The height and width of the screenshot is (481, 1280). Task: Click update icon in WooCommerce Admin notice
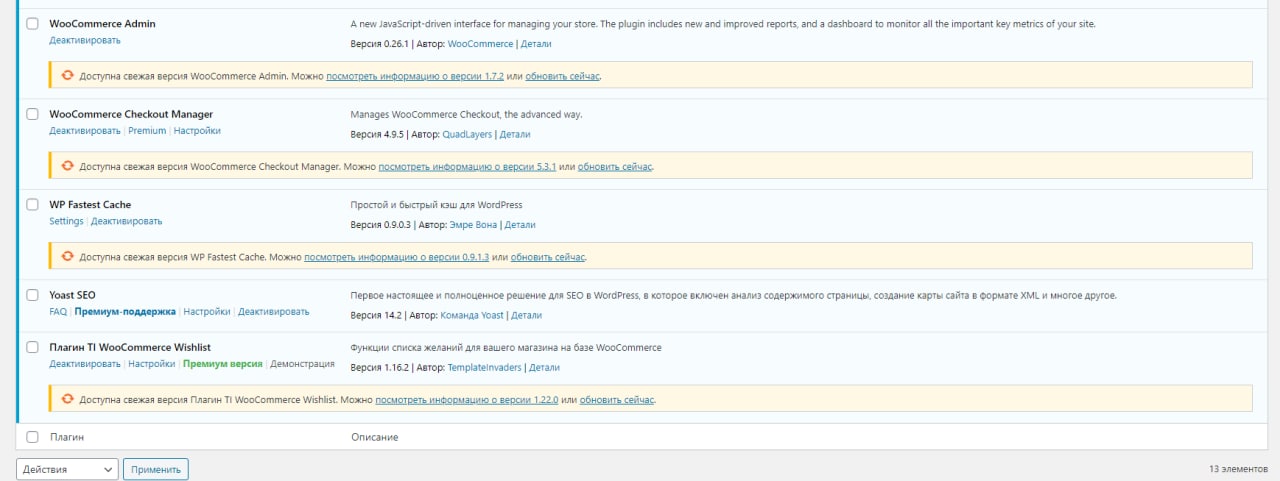click(x=67, y=76)
